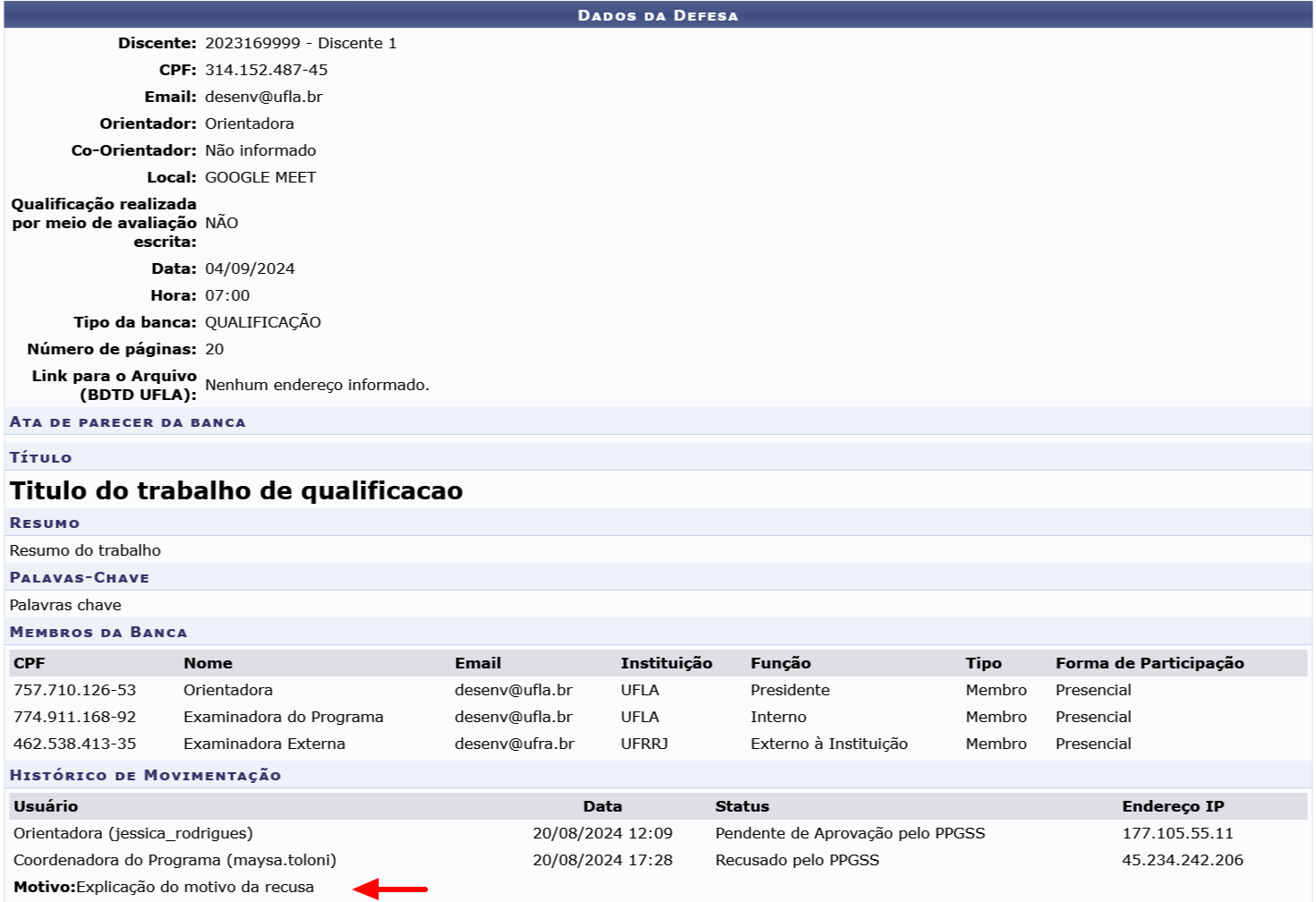The image size is (1316, 902).
Task: Click the Orientador value Orientadora
Action: (249, 123)
